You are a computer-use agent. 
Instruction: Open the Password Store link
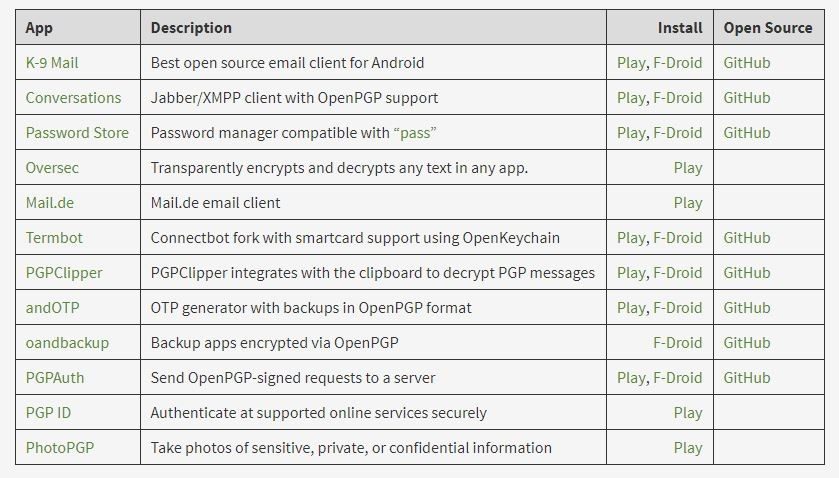pos(77,133)
